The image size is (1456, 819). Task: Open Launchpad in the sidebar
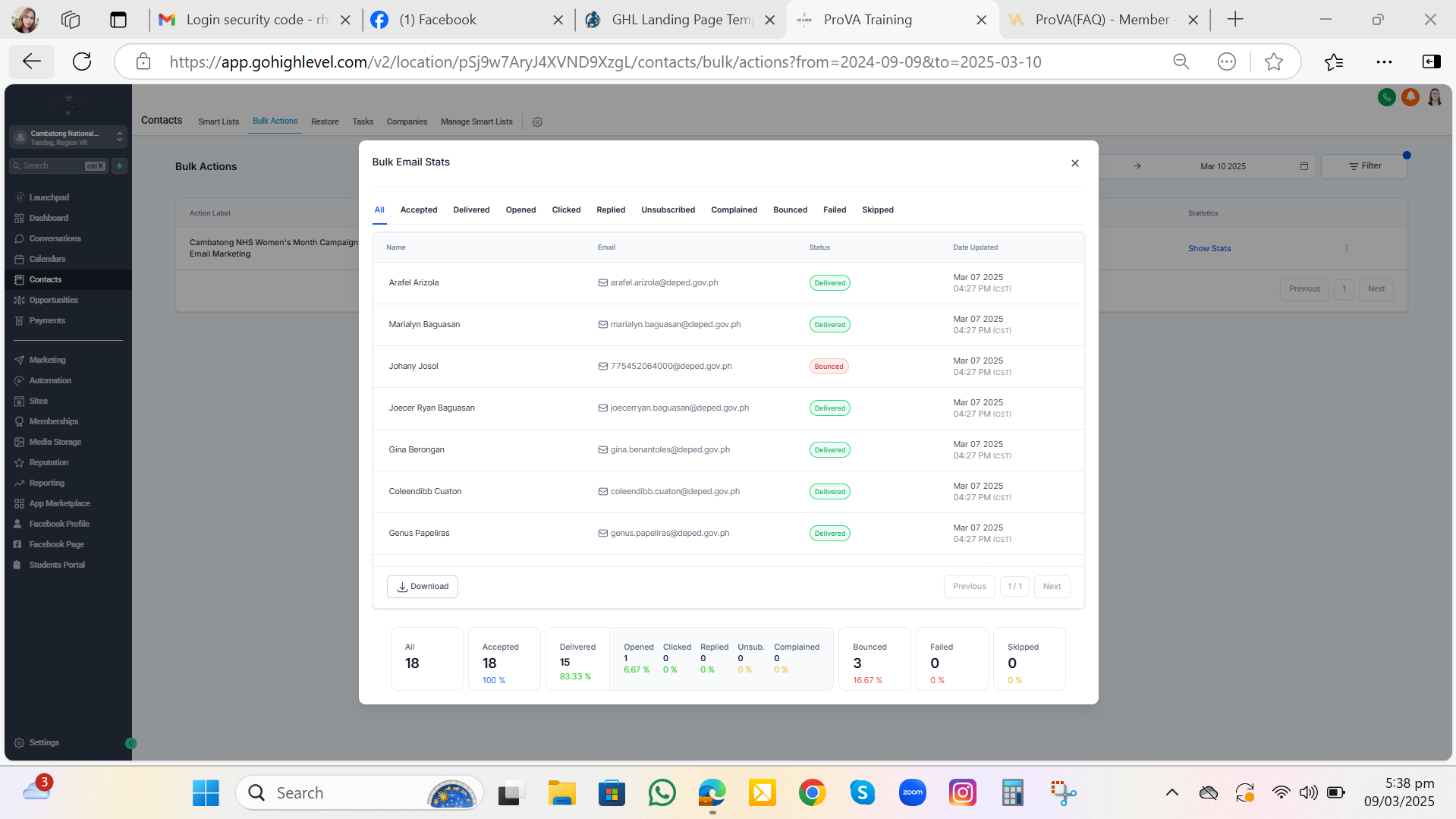pyautogui.click(x=49, y=197)
